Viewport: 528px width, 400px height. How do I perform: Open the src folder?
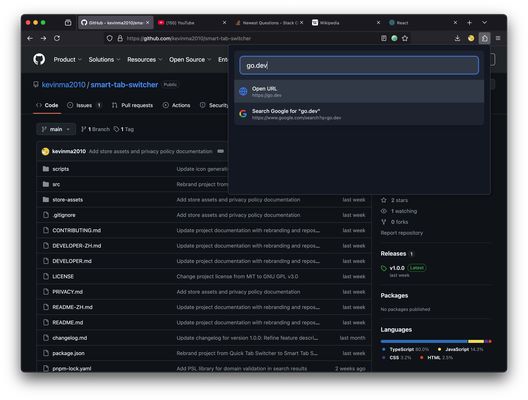pyautogui.click(x=56, y=185)
